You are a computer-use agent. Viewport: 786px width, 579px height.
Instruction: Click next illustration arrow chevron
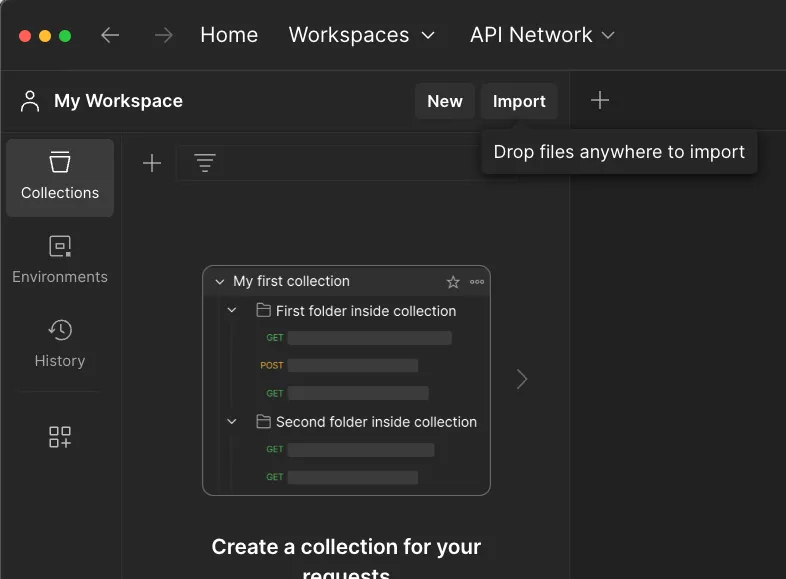pos(522,379)
